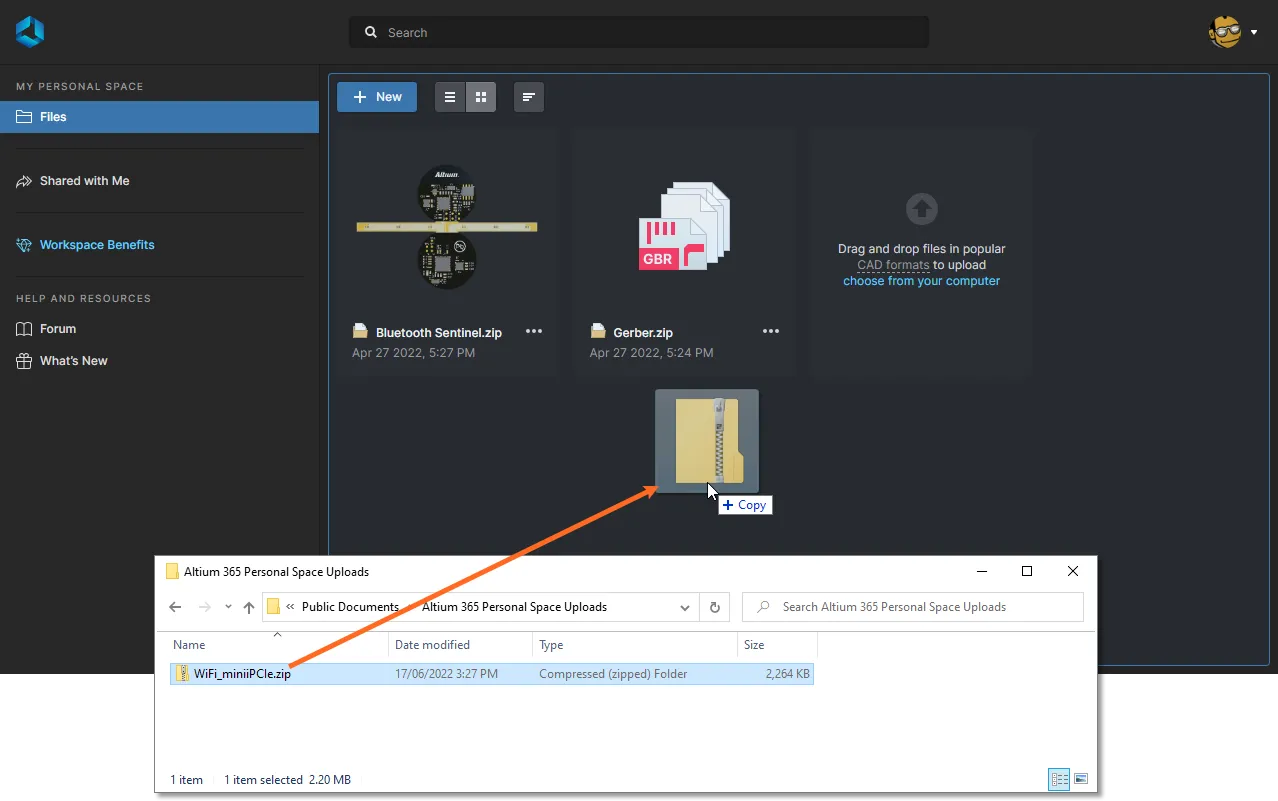Image resolution: width=1278 pixels, height=801 pixels.
Task: Click the Altium 365 logo
Action: coord(30,32)
